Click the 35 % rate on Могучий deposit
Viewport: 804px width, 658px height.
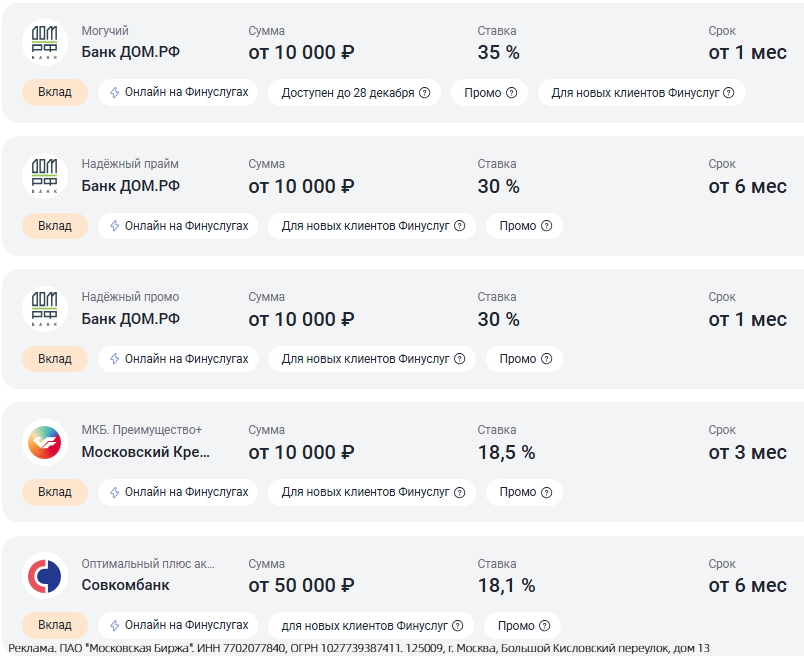(x=498, y=53)
